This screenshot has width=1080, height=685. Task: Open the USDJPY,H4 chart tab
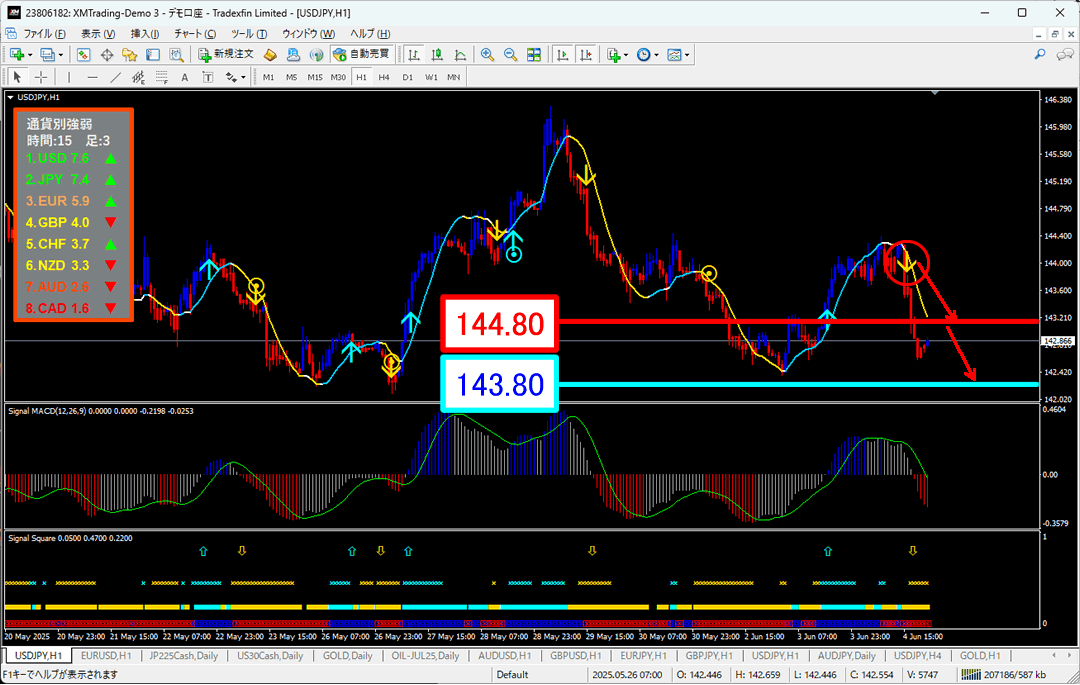tap(917, 656)
